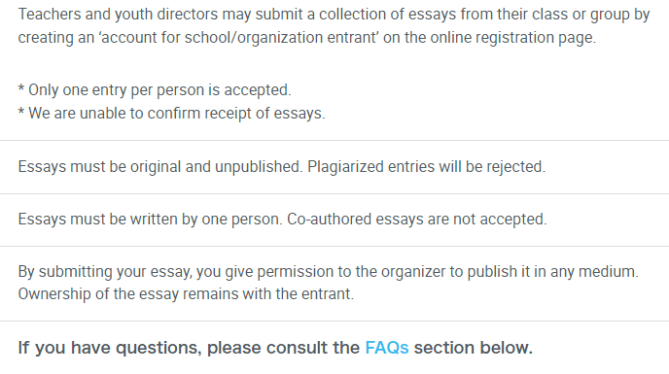Image resolution: width=669 pixels, height=374 pixels.
Task: Click the 'If you have questions' heading text
Action: (x=275, y=348)
